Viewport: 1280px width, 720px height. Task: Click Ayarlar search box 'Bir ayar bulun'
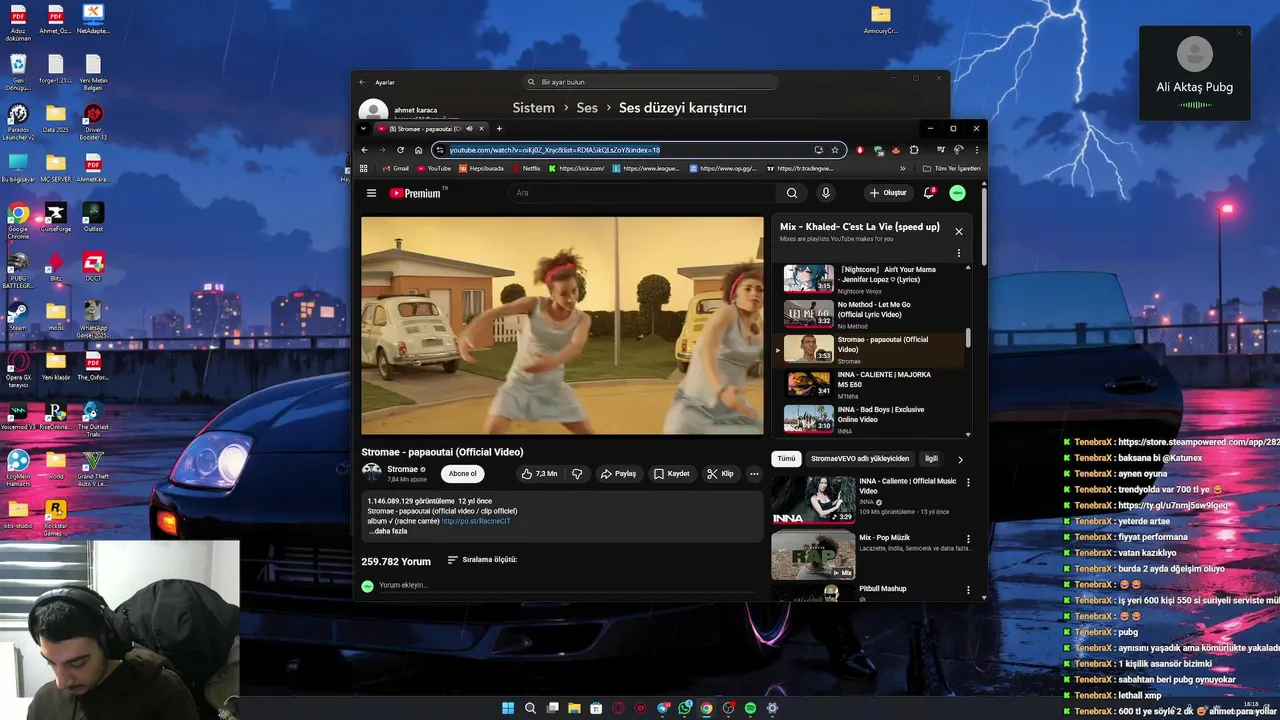pyautogui.click(x=650, y=82)
